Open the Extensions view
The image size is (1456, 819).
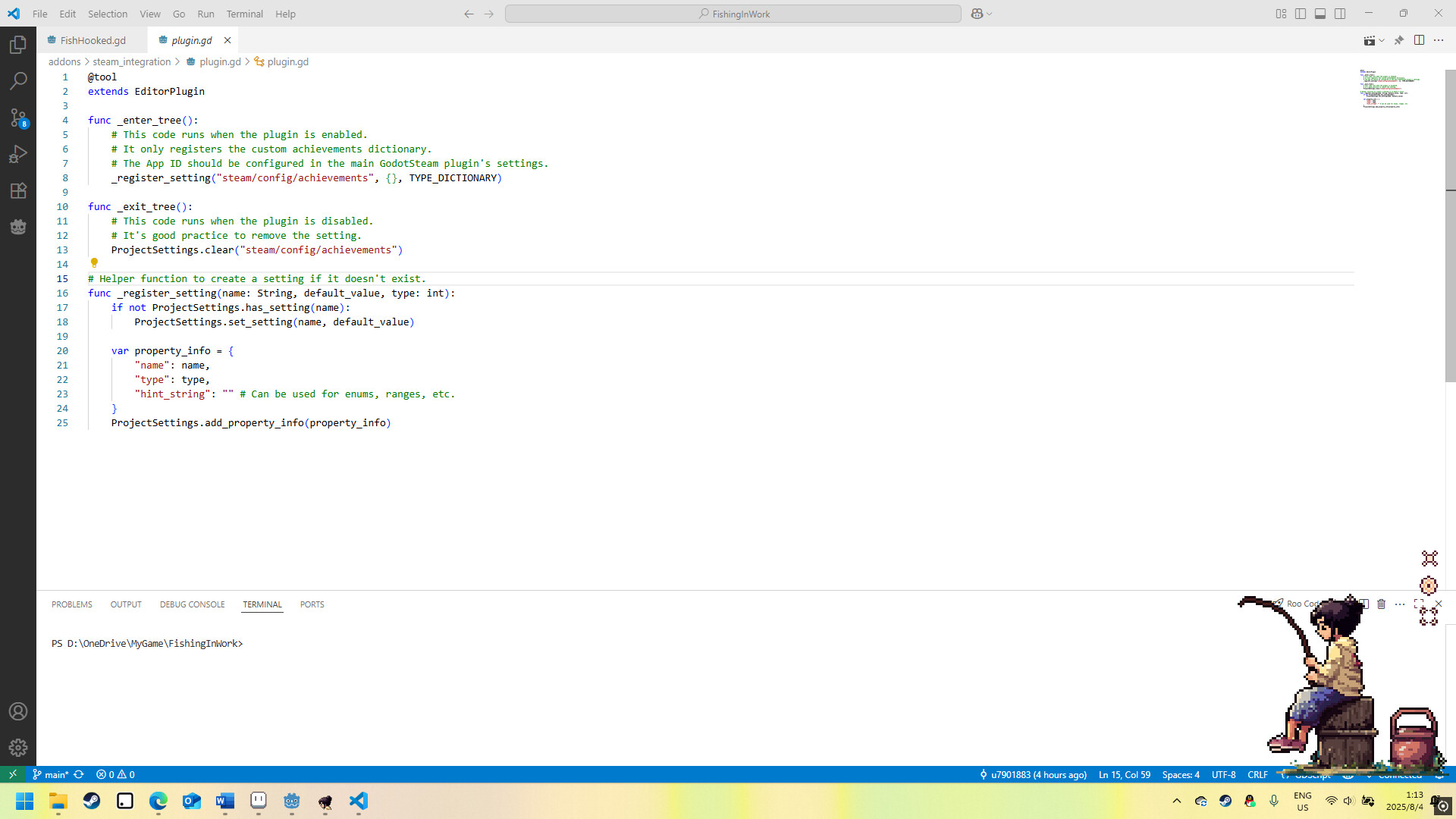tap(18, 191)
